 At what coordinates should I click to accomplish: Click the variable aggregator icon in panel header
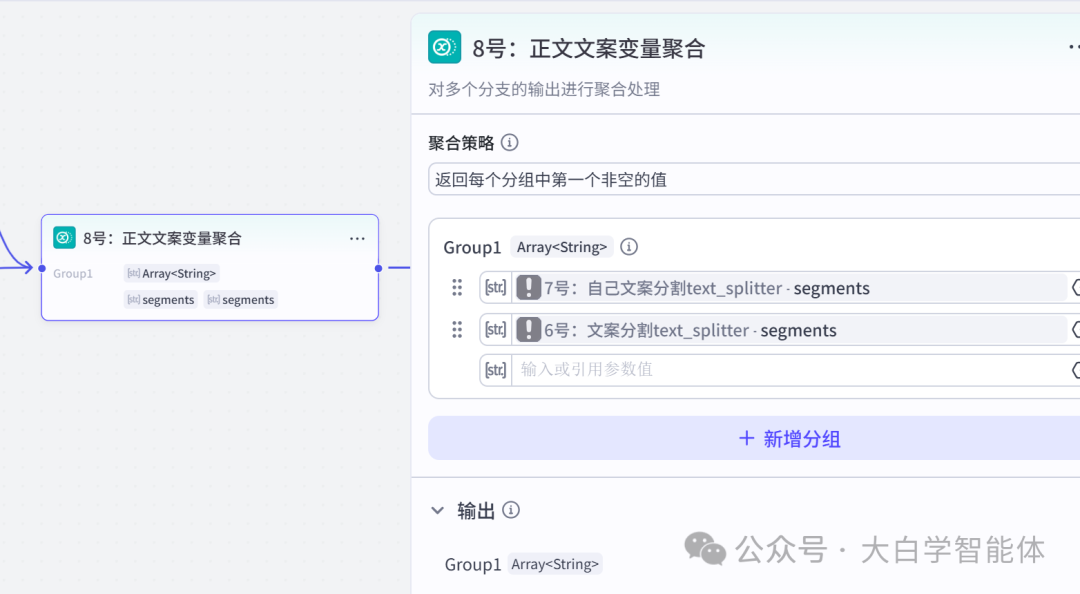coord(444,48)
